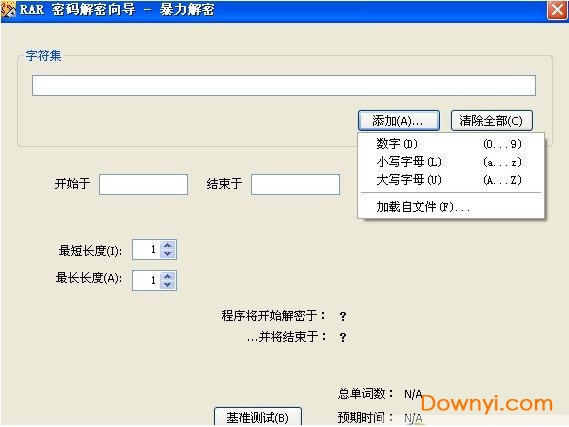Choose 小写字母(L) menu entry
This screenshot has width=569, height=427.
(450, 162)
